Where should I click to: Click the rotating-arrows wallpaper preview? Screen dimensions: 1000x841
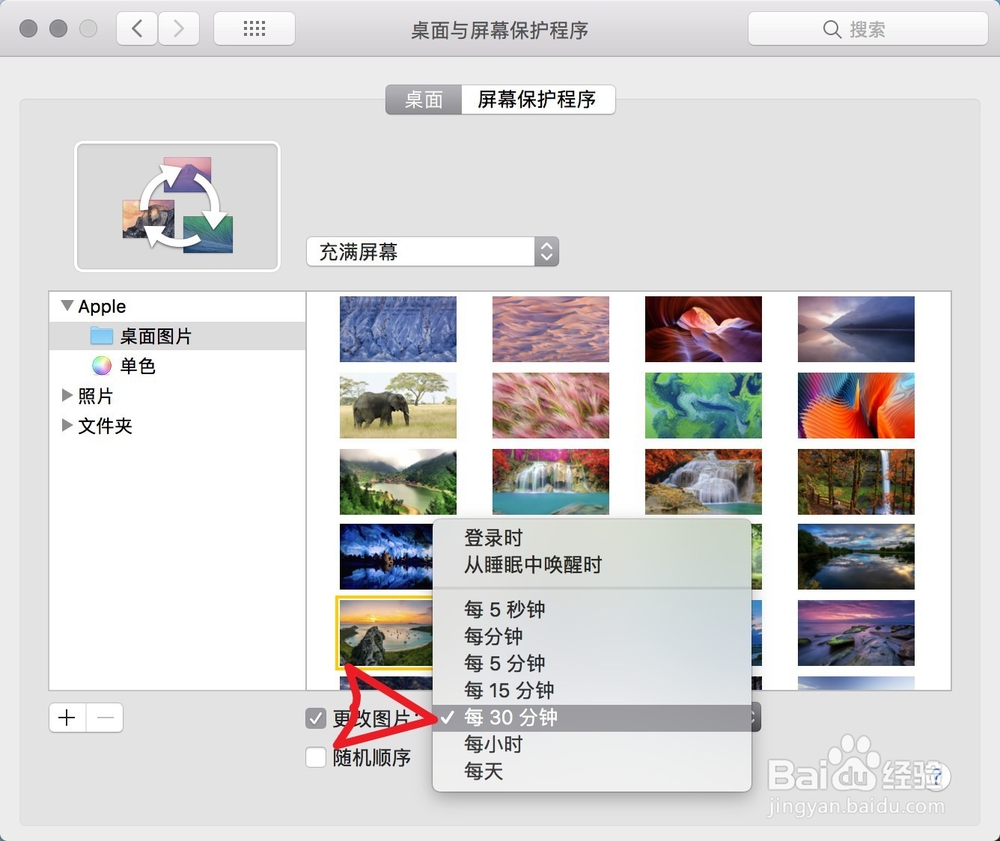[x=177, y=206]
